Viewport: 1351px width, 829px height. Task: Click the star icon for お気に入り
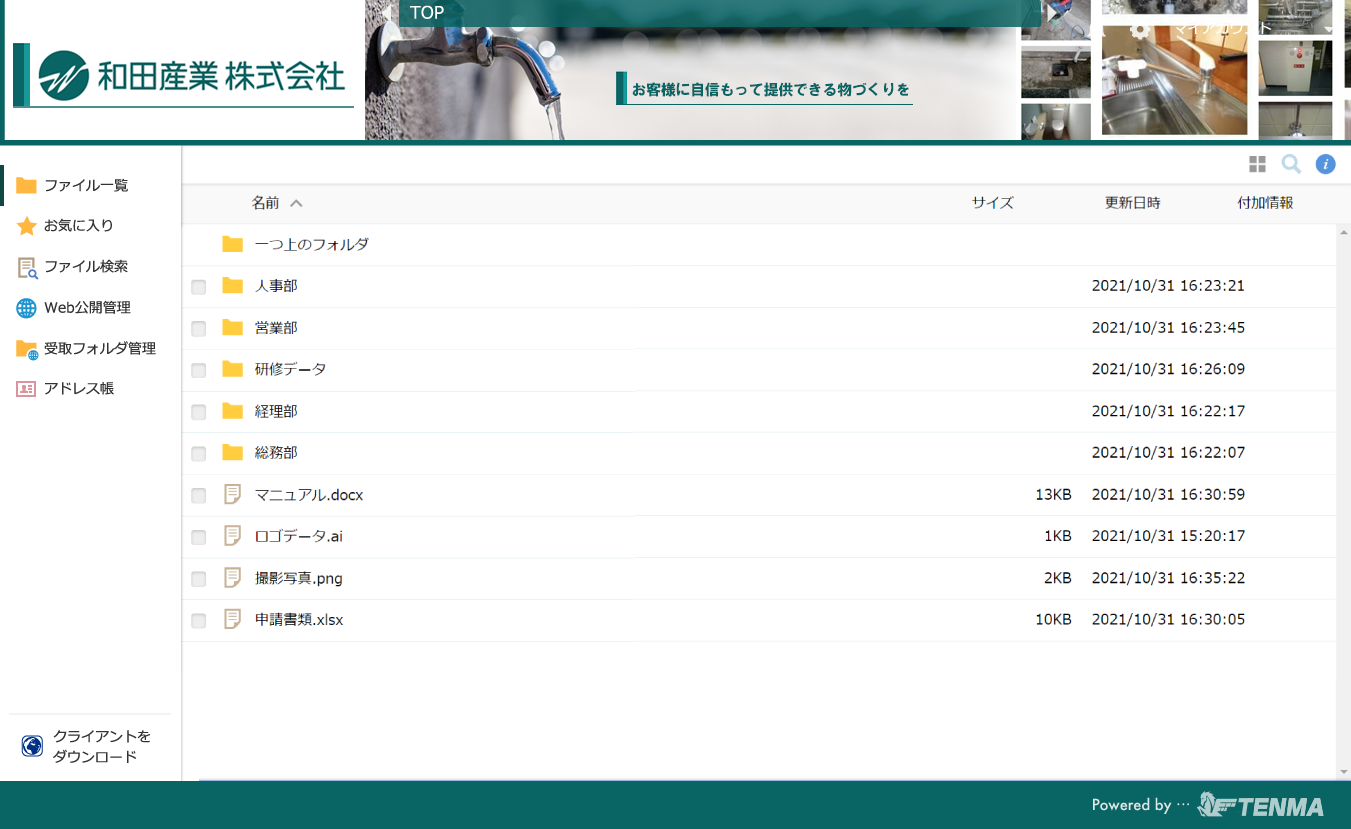coord(26,226)
